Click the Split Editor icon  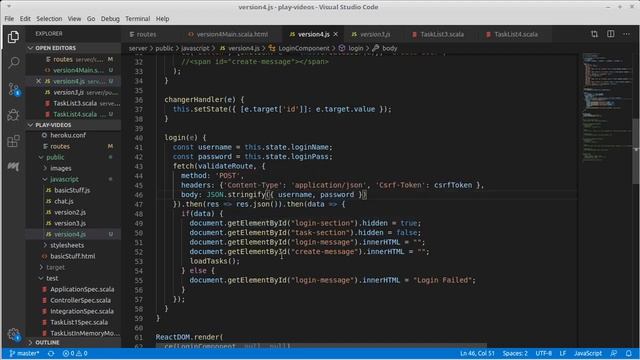coord(611,34)
